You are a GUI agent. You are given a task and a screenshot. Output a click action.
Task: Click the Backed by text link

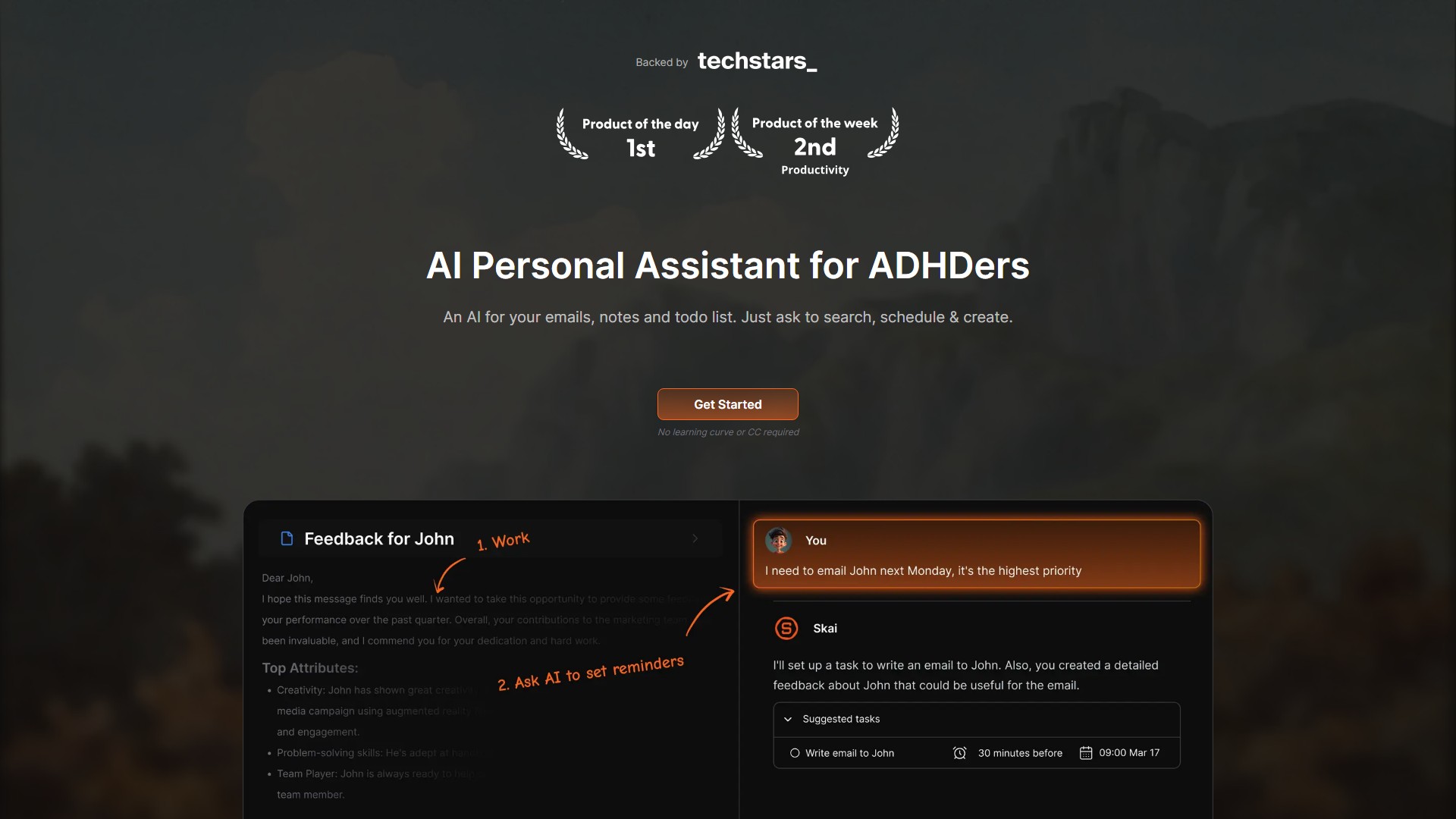[x=661, y=62]
